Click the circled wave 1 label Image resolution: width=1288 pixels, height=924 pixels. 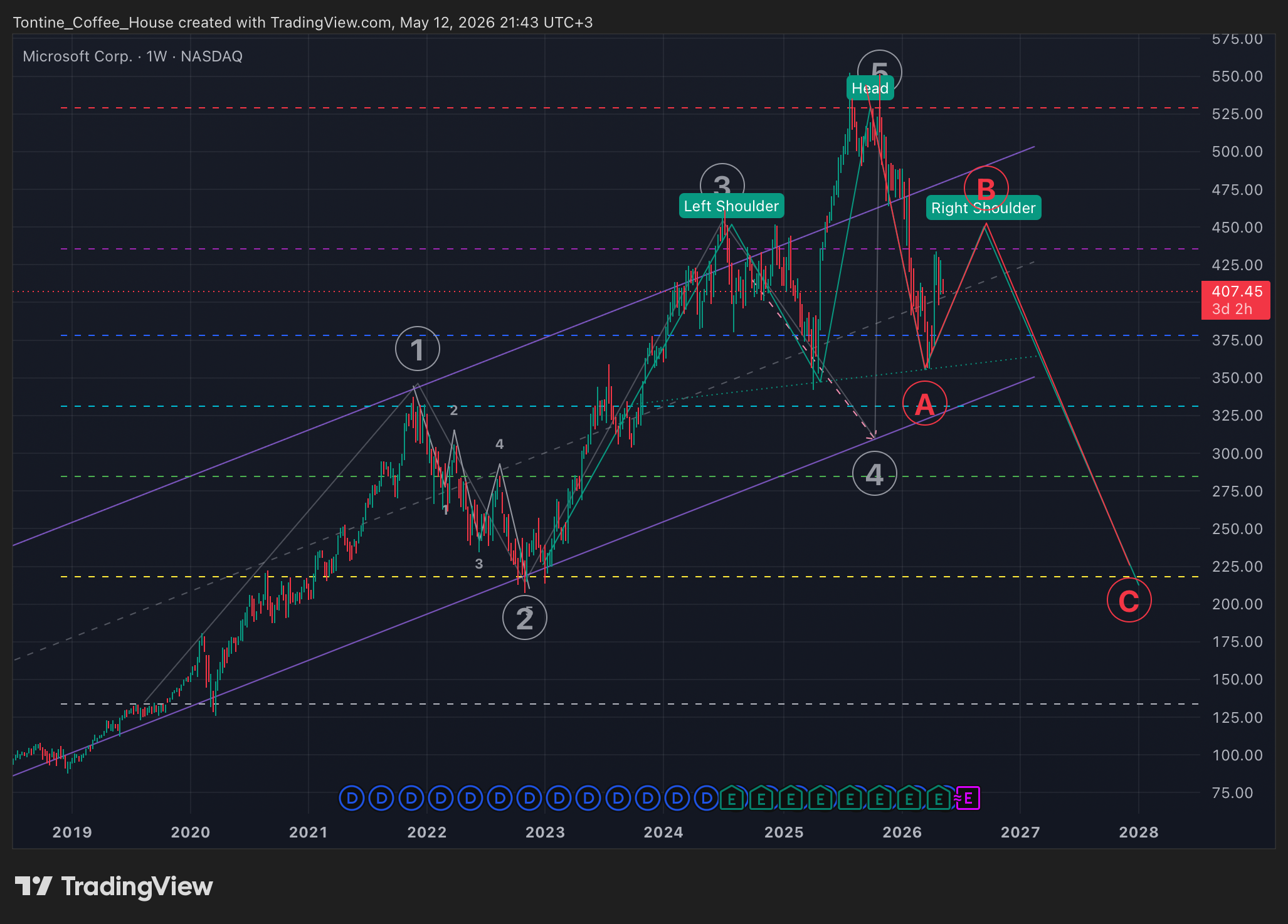pos(418,349)
